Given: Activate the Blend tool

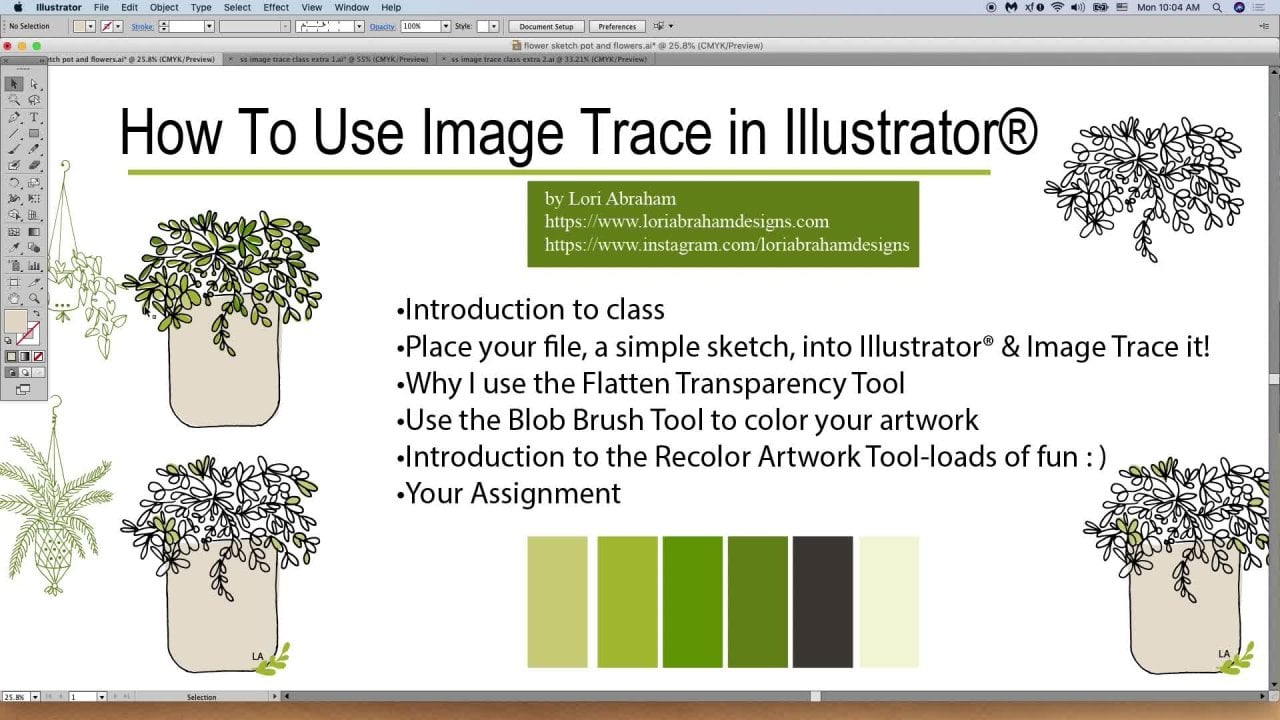Looking at the screenshot, I should [x=34, y=247].
